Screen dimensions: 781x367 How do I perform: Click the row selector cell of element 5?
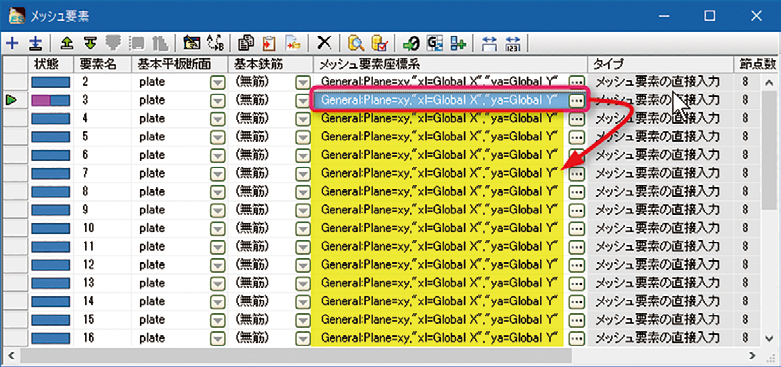[x=15, y=136]
